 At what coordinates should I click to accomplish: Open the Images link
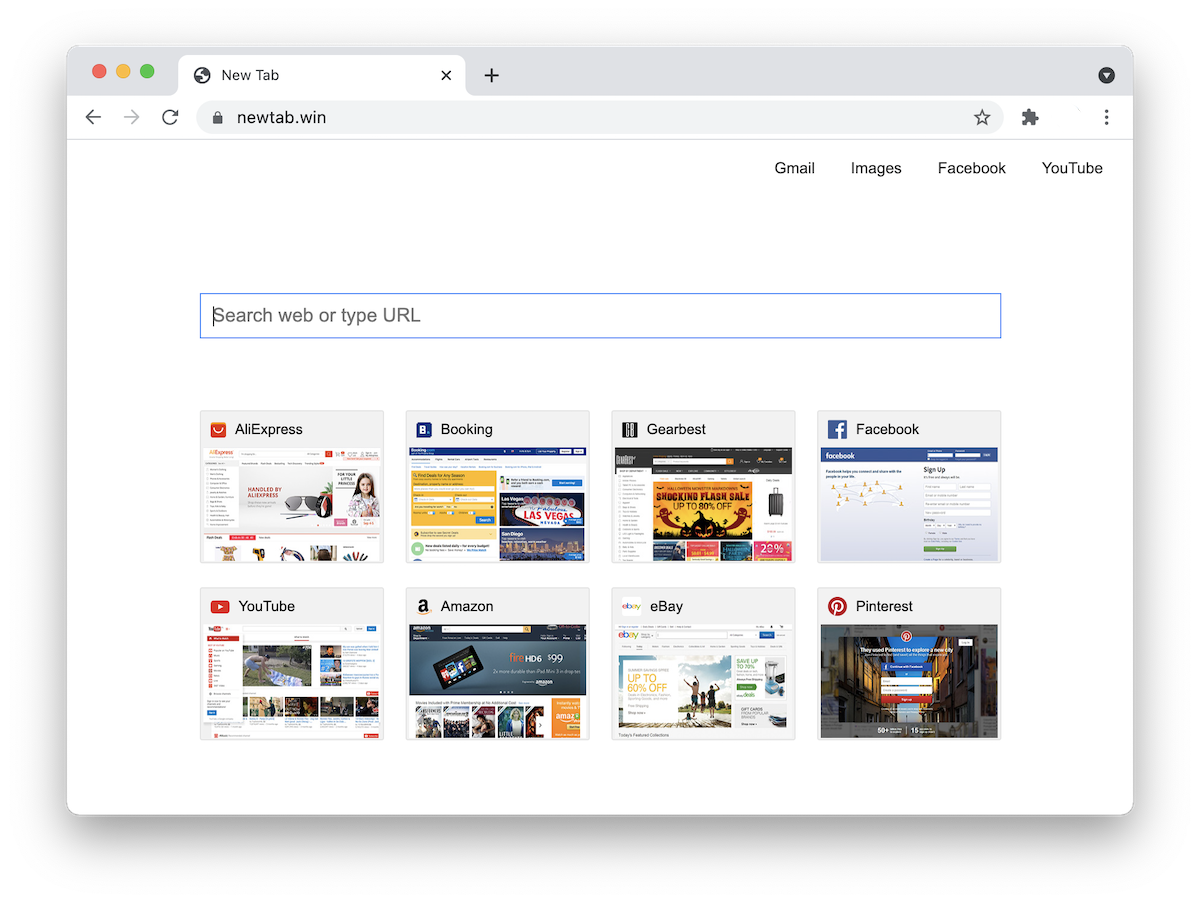(876, 168)
